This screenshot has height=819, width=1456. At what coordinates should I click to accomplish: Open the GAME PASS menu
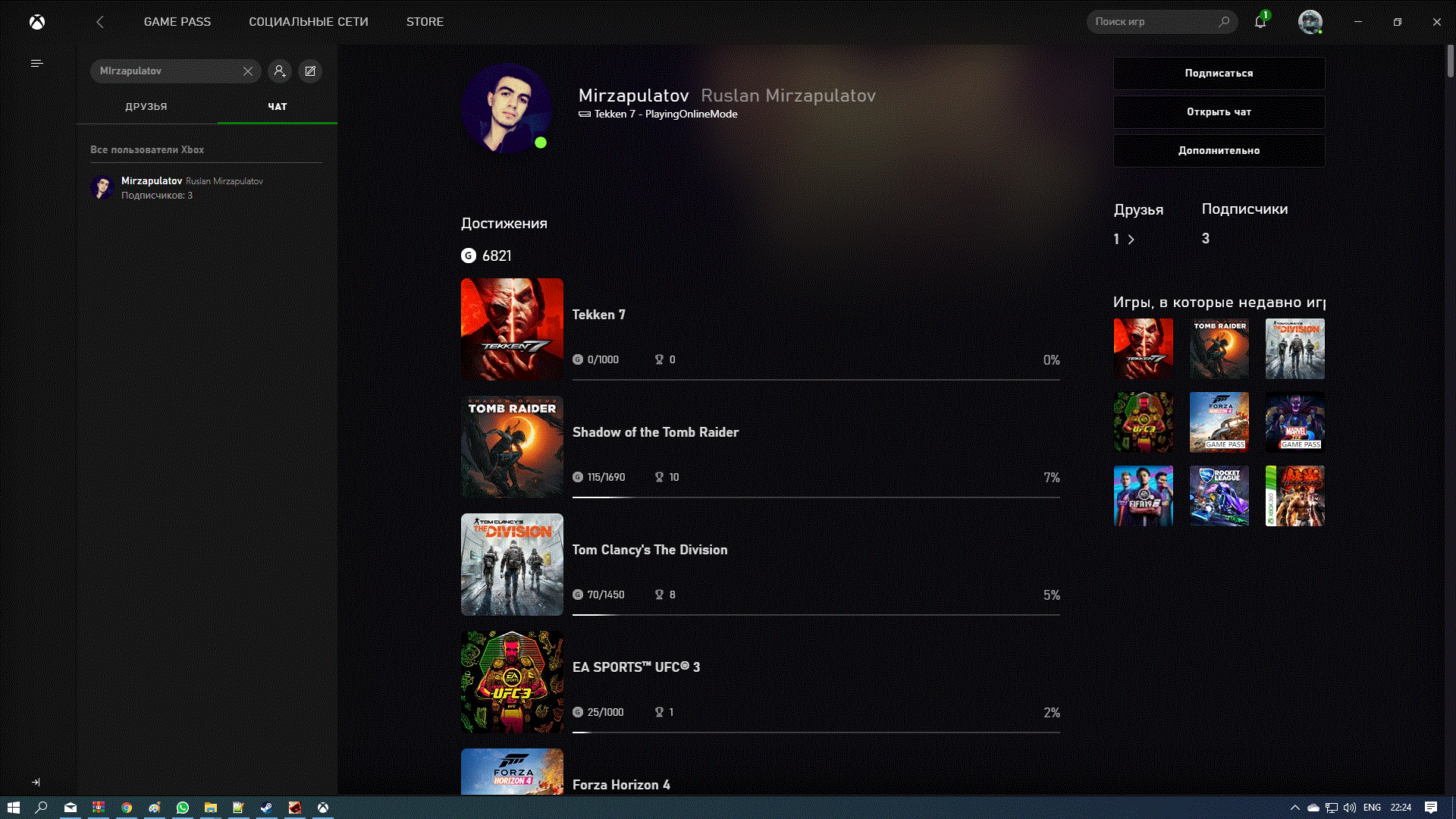coord(177,22)
